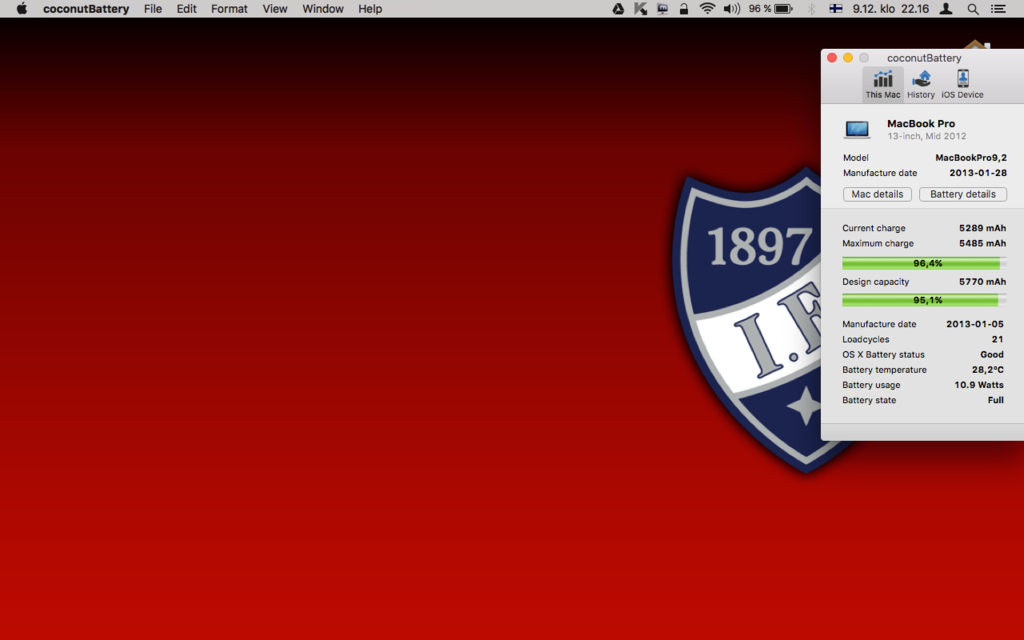Switch to the This Mac tab

pyautogui.click(x=883, y=84)
